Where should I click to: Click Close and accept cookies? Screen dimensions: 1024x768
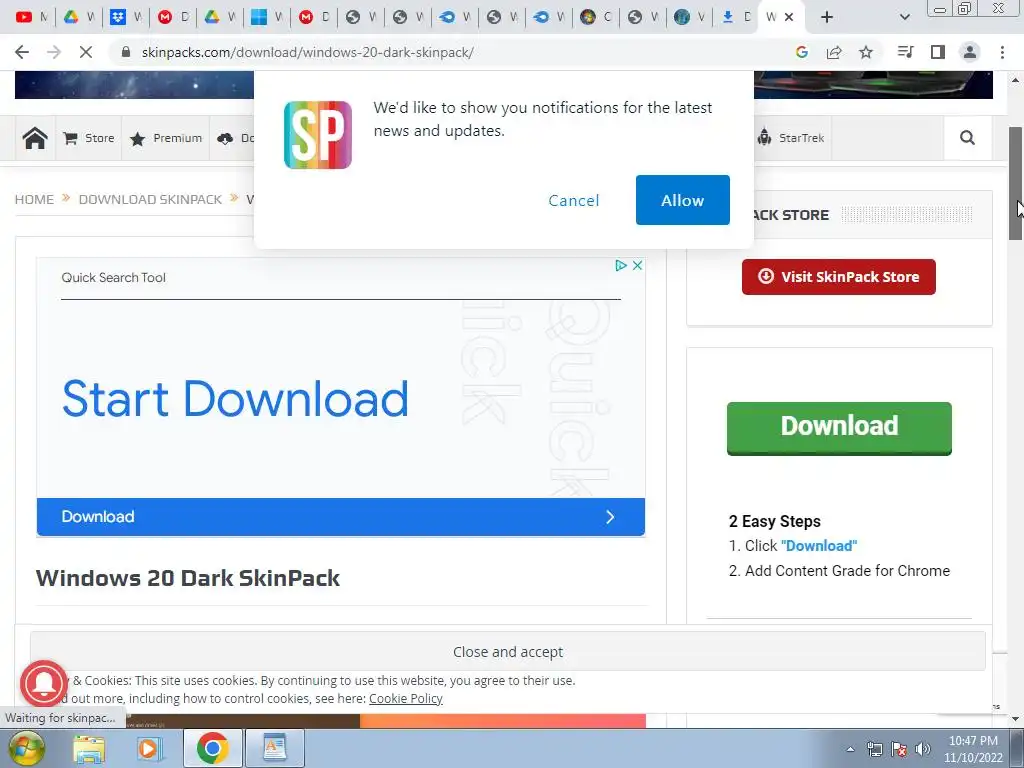tap(507, 651)
